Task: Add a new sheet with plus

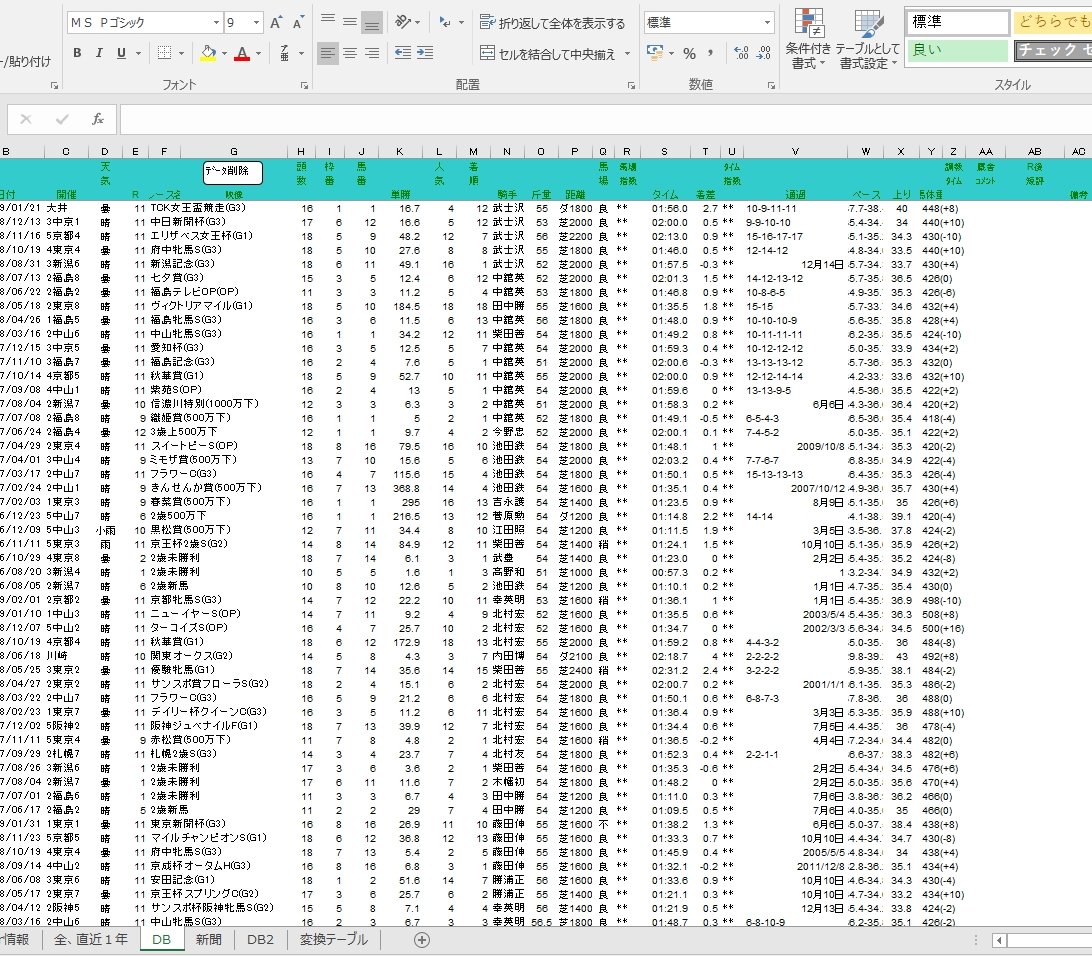Action: (422, 940)
